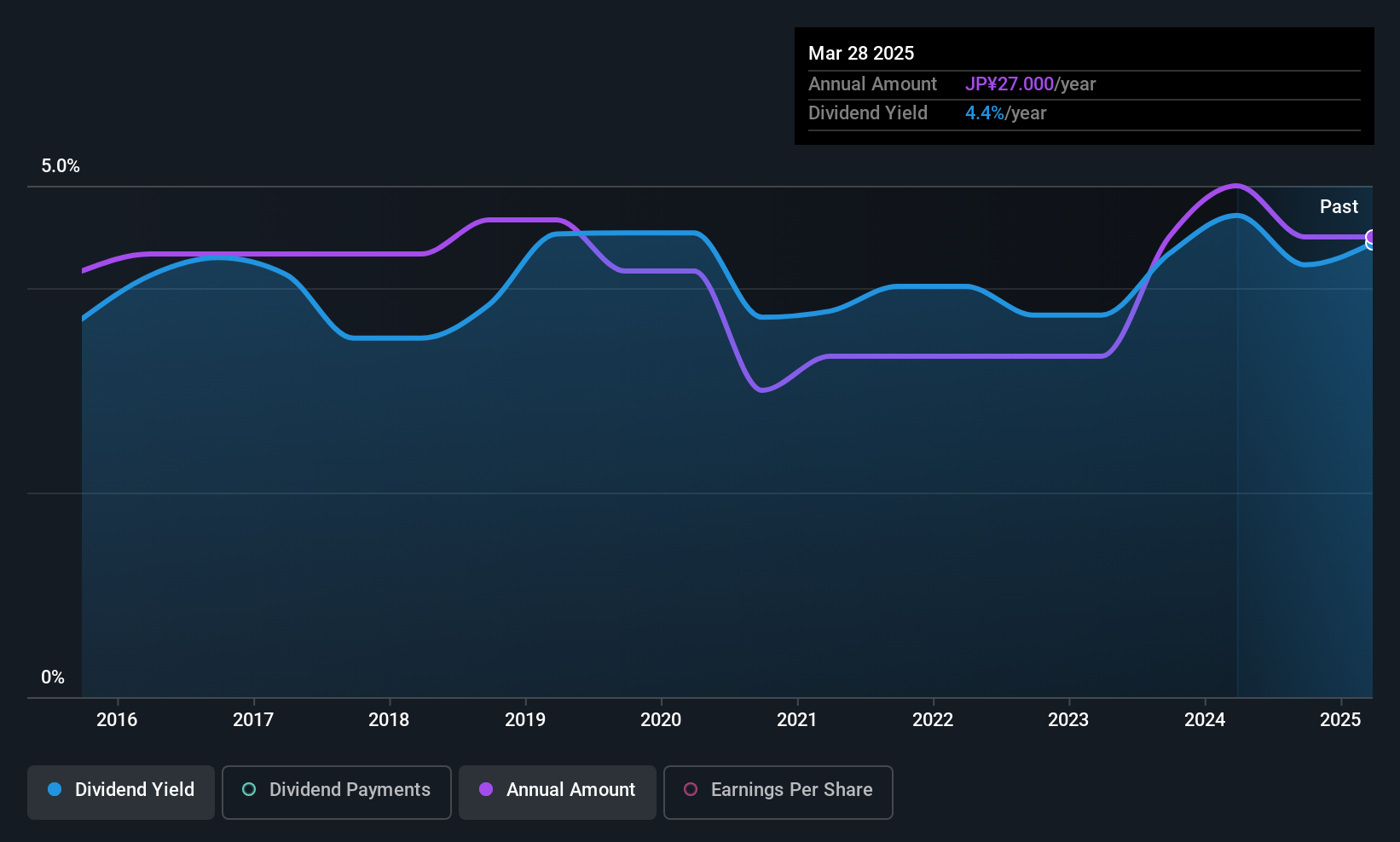Enable the Earnings Per Share series
Image resolution: width=1400 pixels, height=842 pixels.
coord(778,793)
